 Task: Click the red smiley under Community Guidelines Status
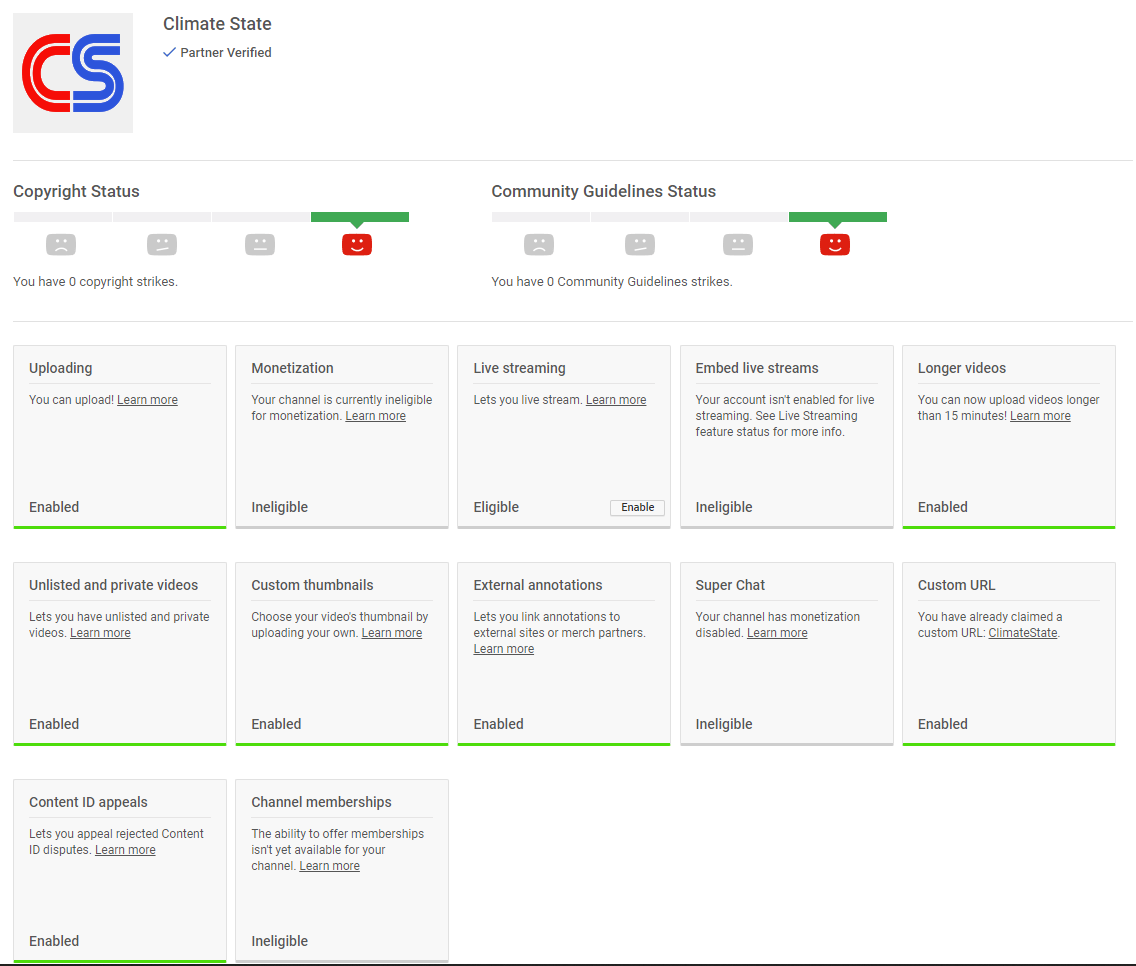tap(835, 244)
